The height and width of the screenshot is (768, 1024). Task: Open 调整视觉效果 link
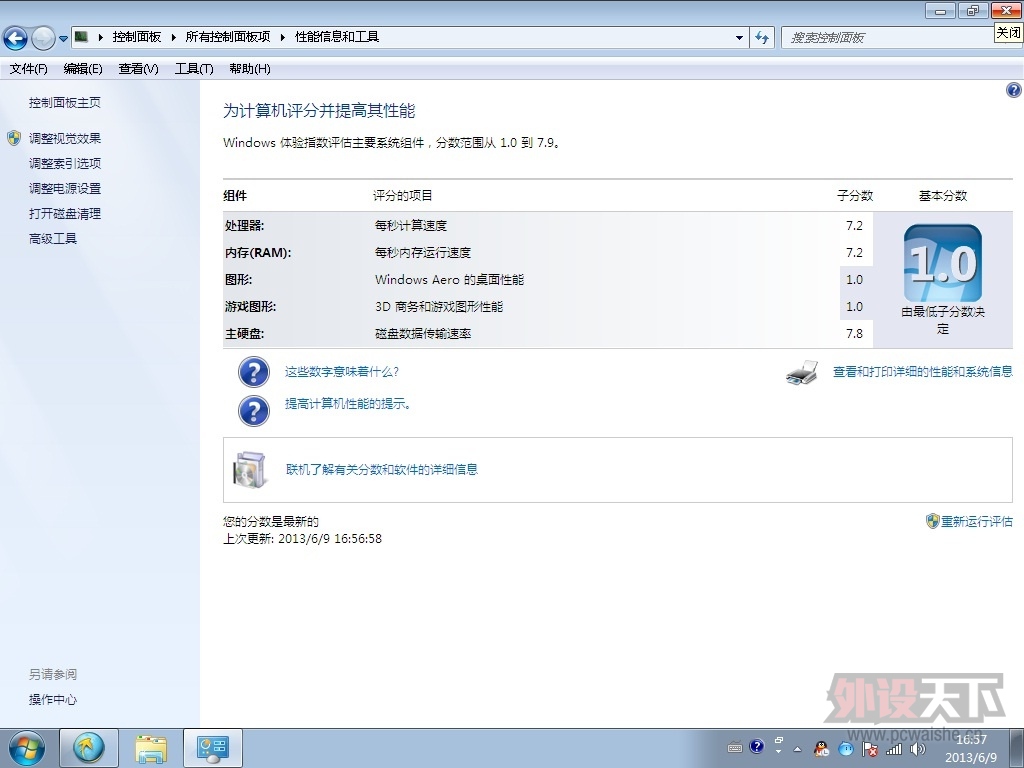point(65,138)
